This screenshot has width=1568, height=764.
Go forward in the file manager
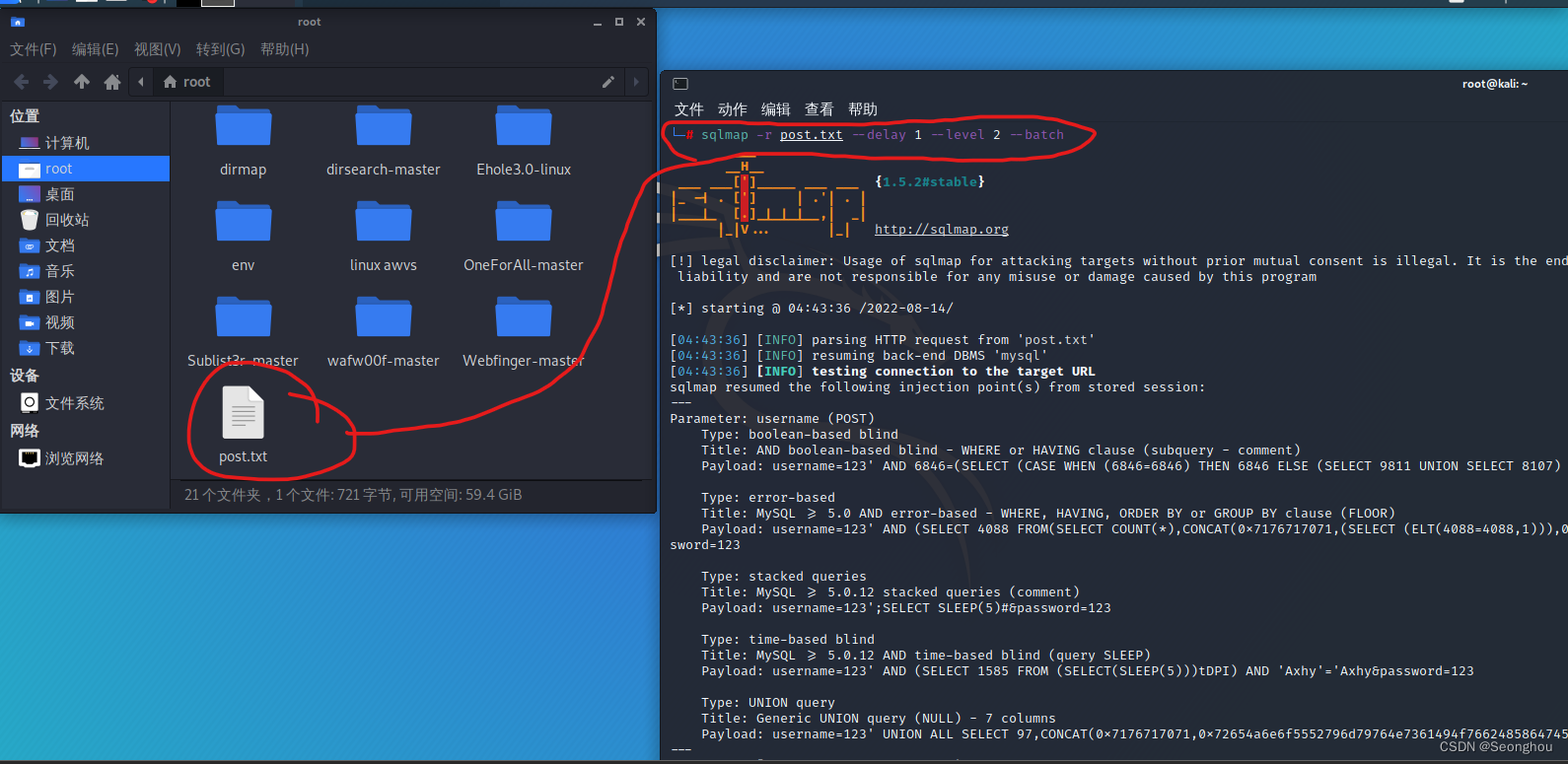click(x=50, y=82)
